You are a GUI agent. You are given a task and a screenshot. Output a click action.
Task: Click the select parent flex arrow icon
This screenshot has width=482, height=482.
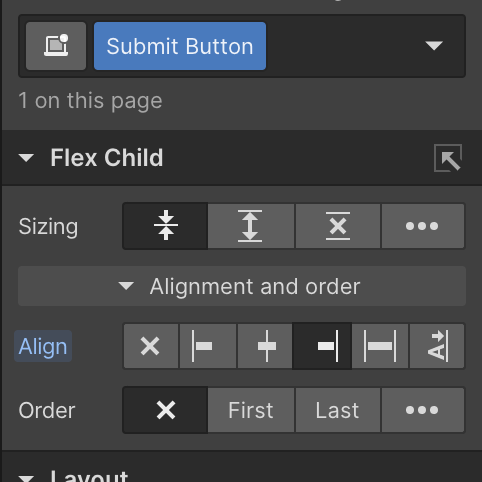pos(448,158)
